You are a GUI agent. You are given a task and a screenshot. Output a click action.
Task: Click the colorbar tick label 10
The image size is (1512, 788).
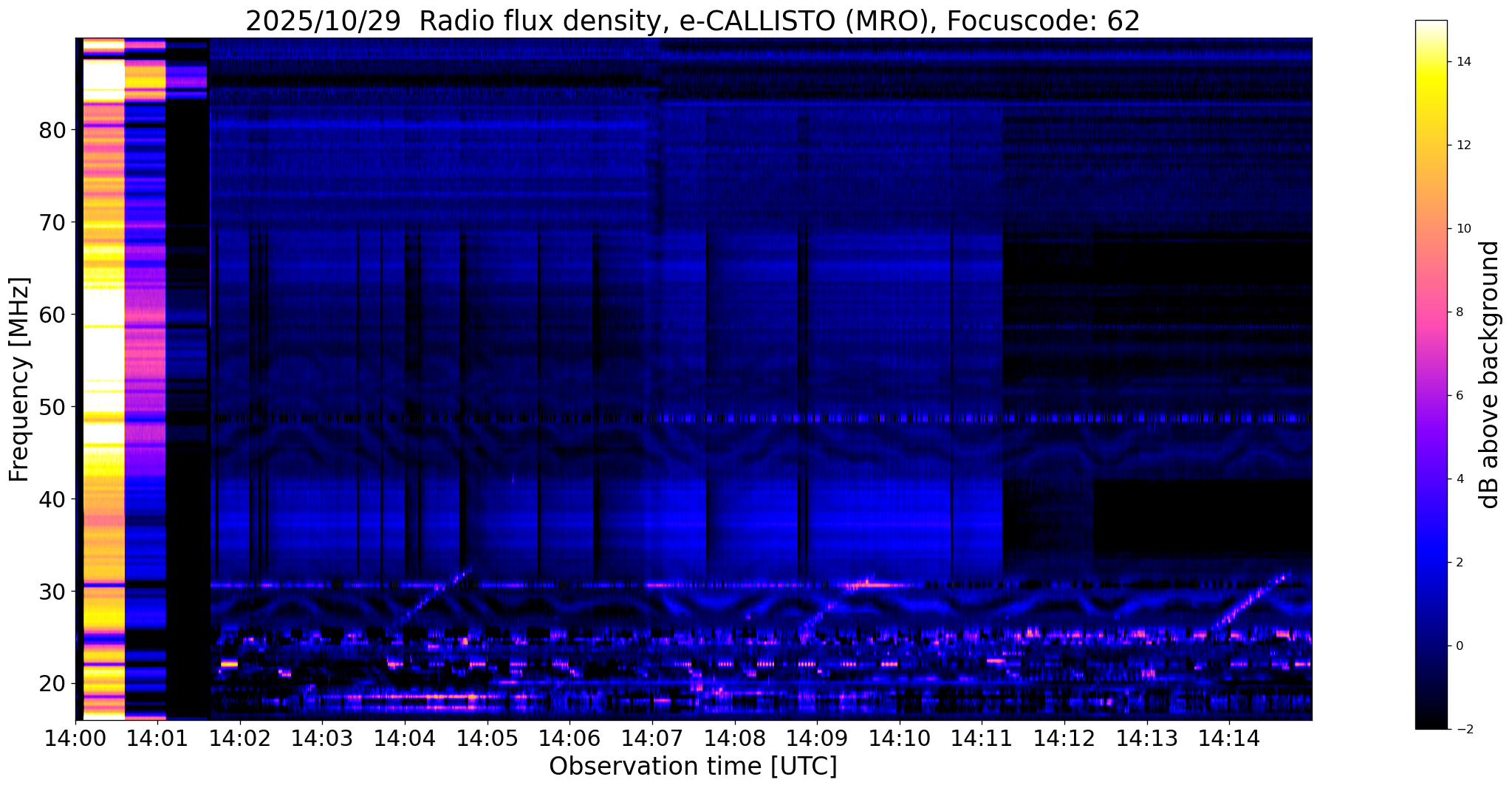click(1463, 229)
